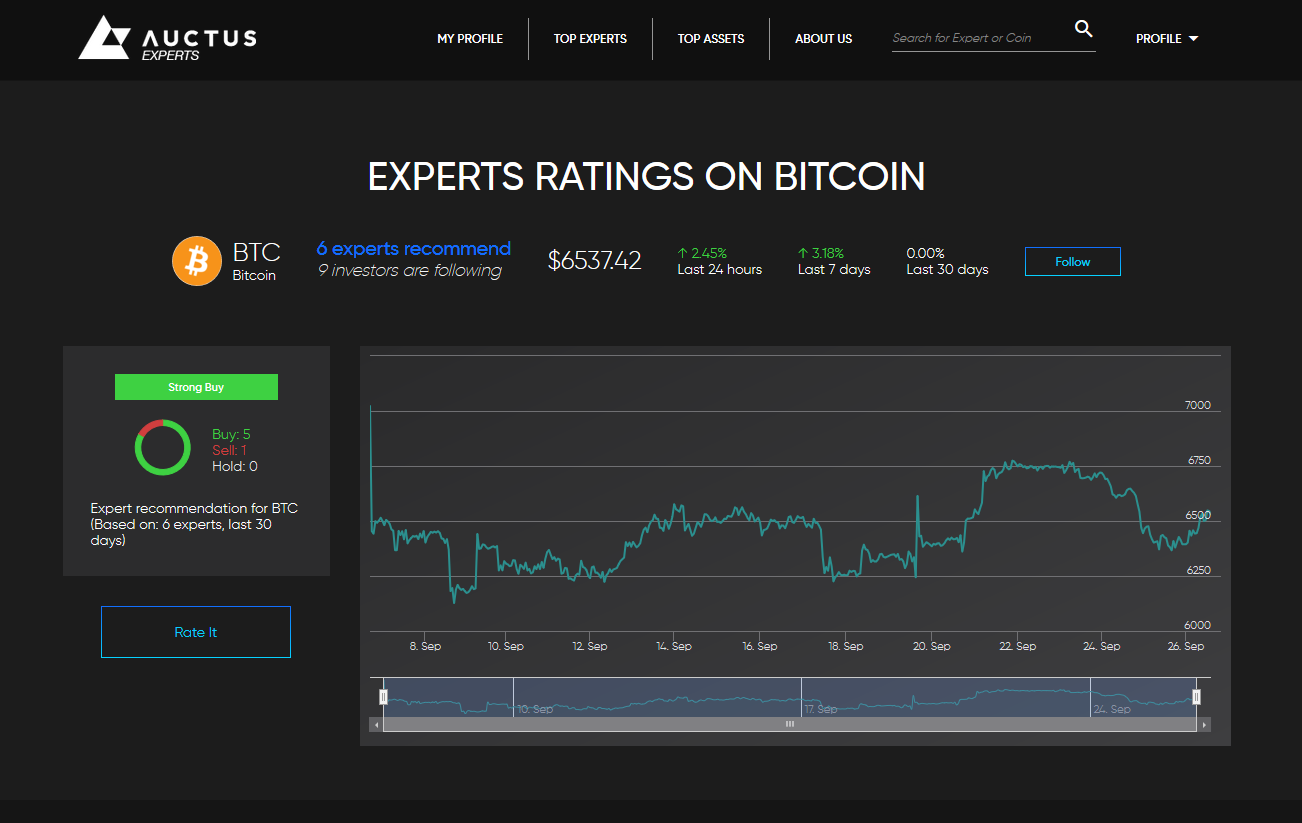Go to Top Experts section

pos(590,39)
